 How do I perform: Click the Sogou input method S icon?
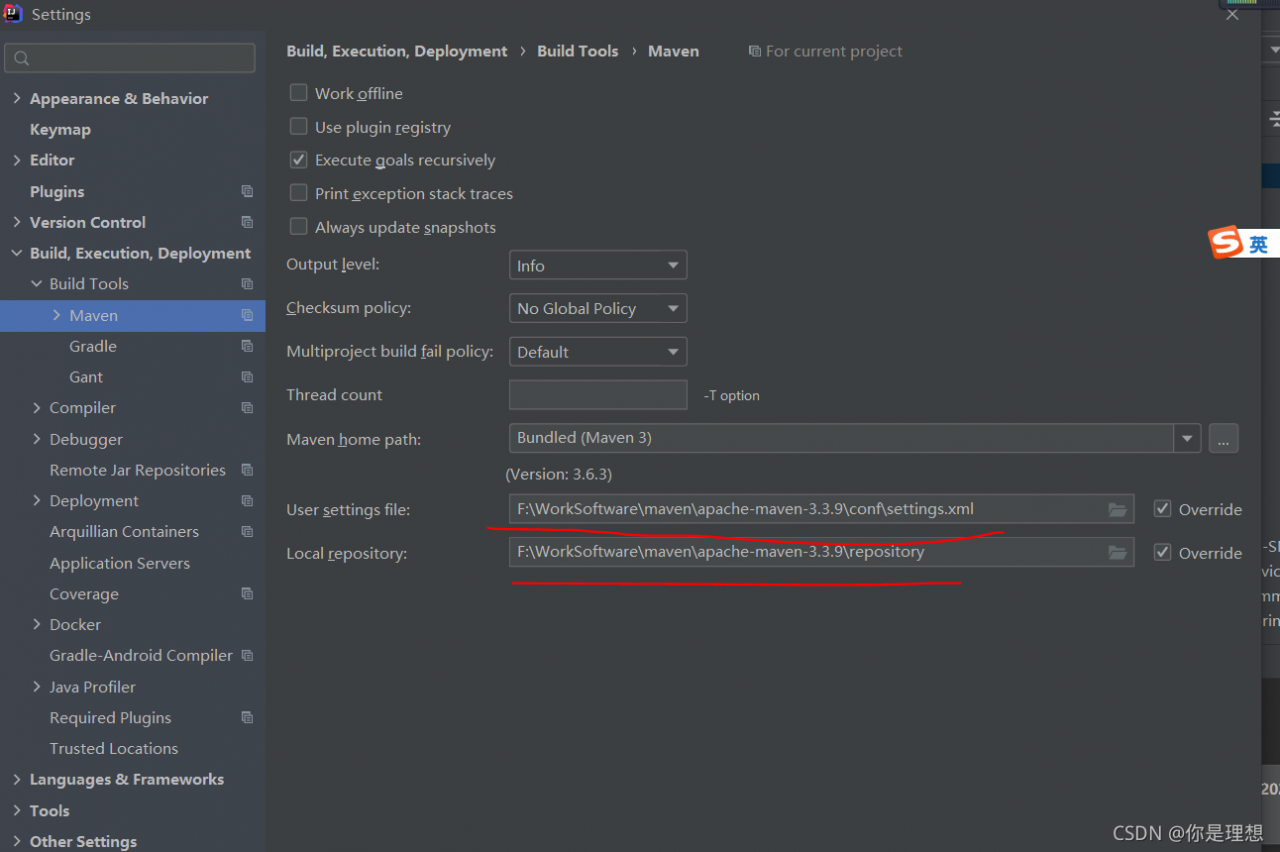1225,243
